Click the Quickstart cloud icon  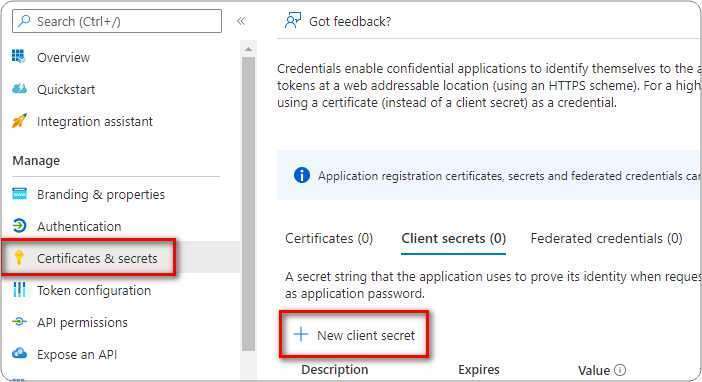point(19,89)
